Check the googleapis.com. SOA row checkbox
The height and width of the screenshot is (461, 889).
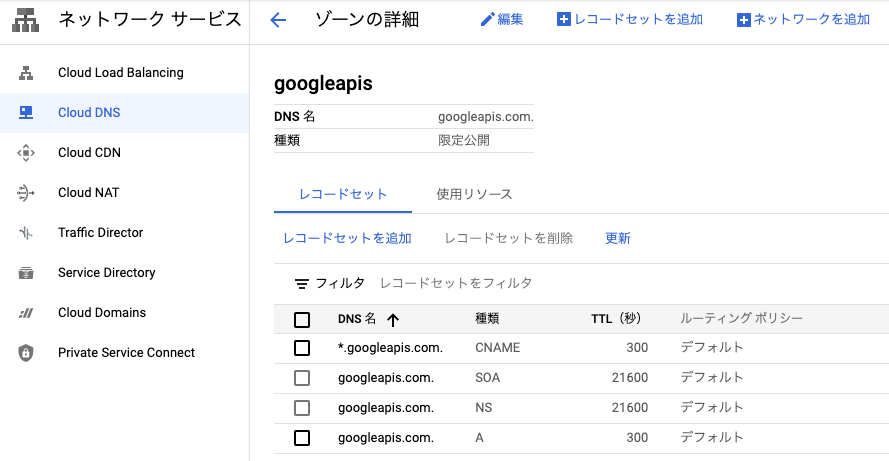point(302,378)
